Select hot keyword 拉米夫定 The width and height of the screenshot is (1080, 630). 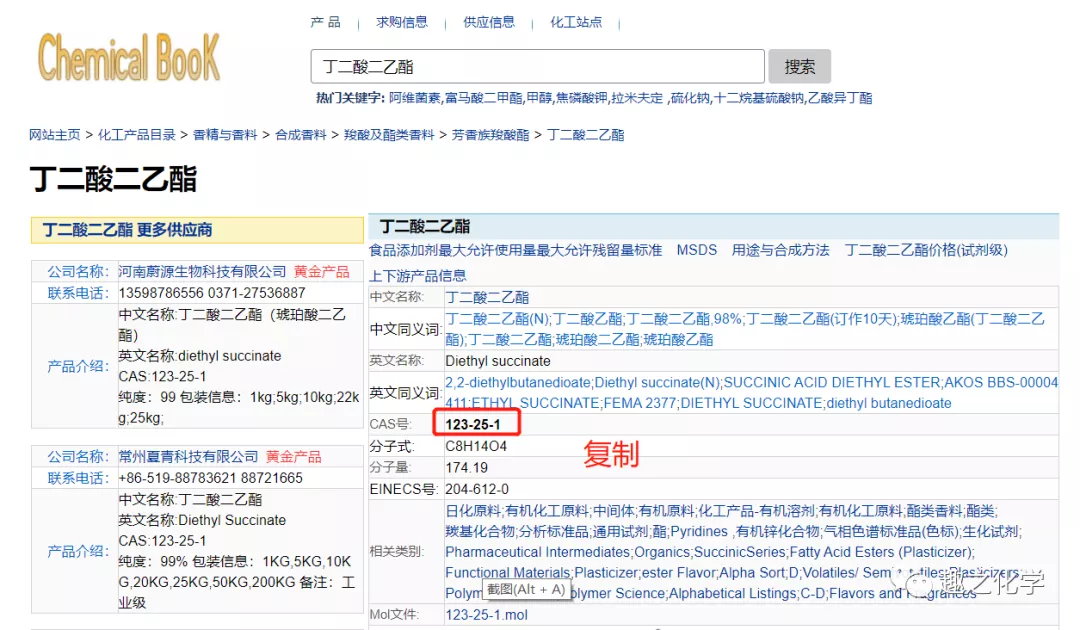tap(637, 98)
